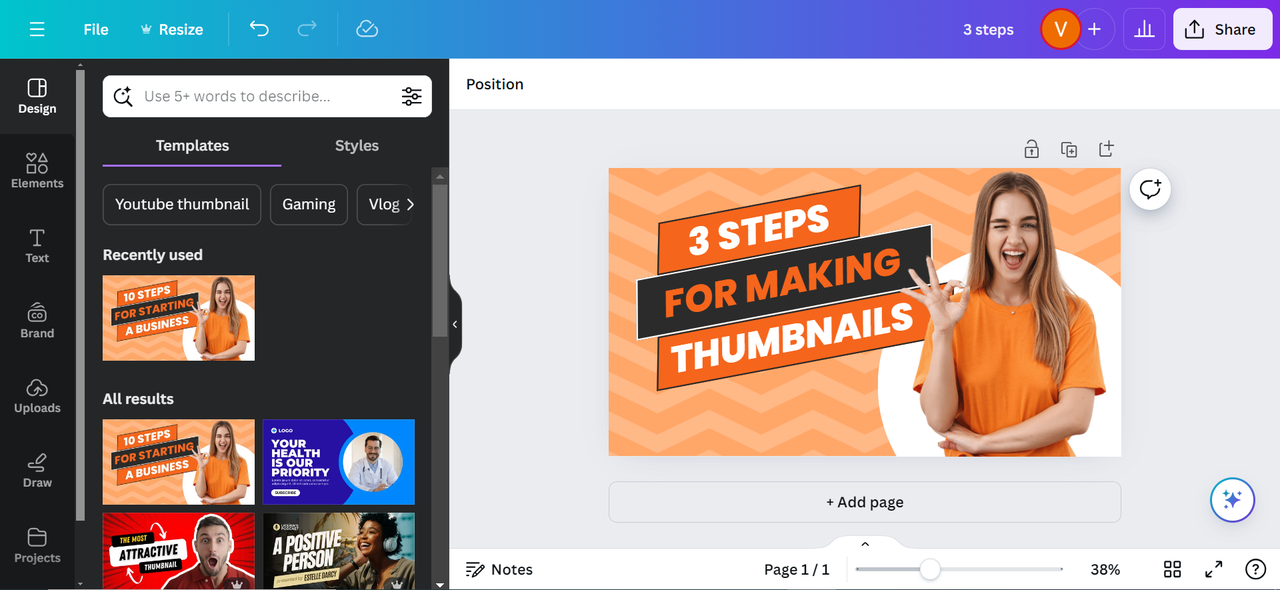Undo the last action

pos(259,29)
